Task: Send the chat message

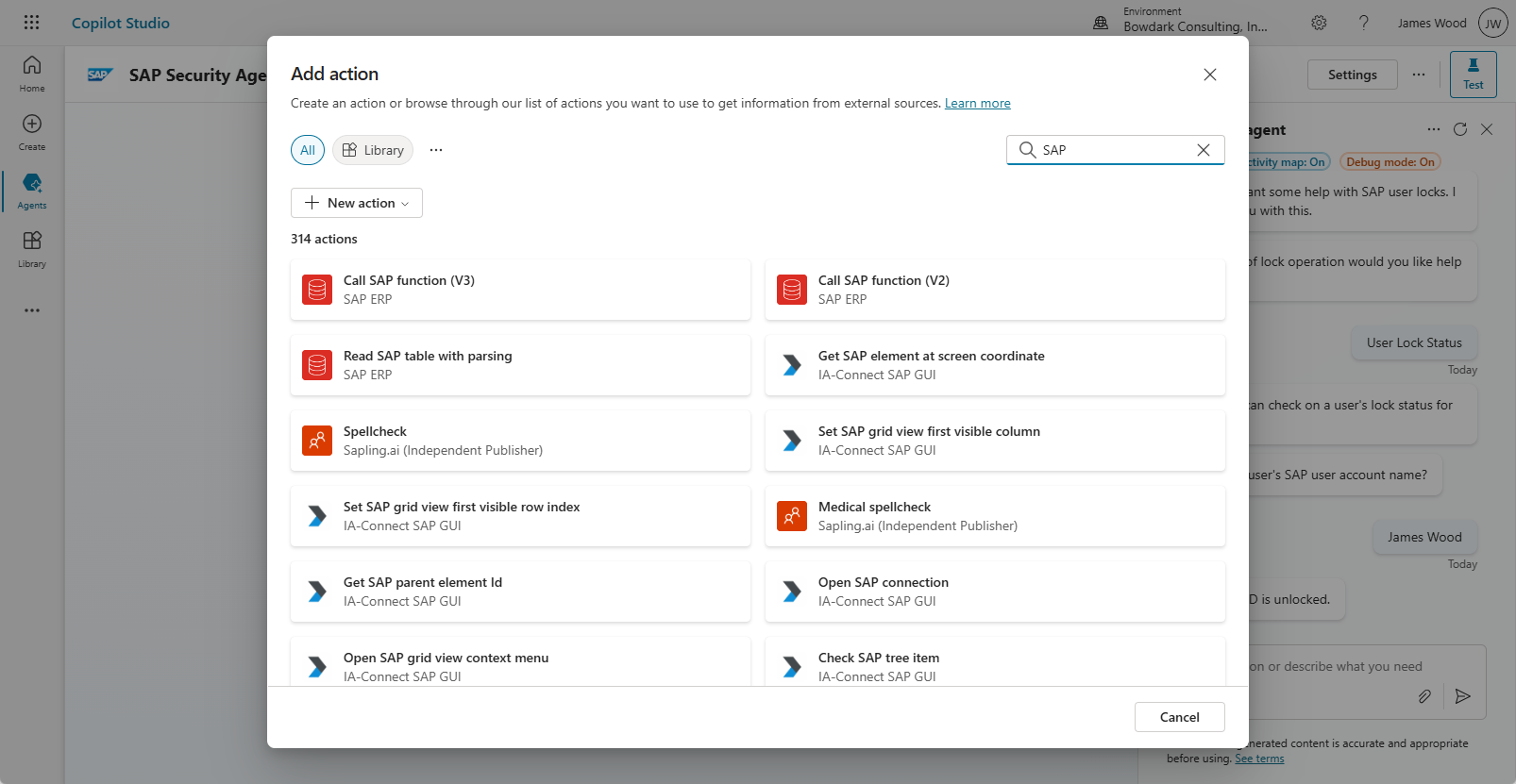Action: pos(1463,696)
